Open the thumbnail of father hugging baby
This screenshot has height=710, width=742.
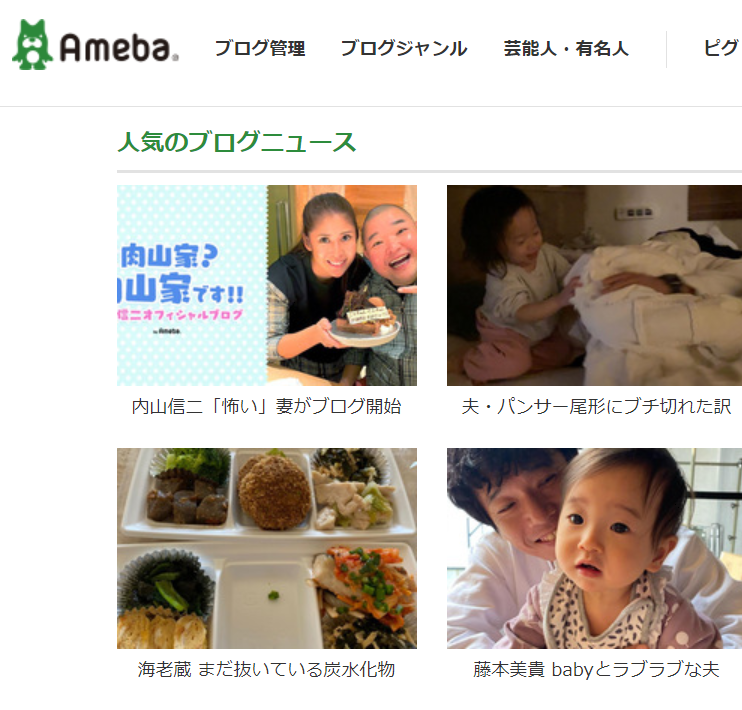click(594, 548)
